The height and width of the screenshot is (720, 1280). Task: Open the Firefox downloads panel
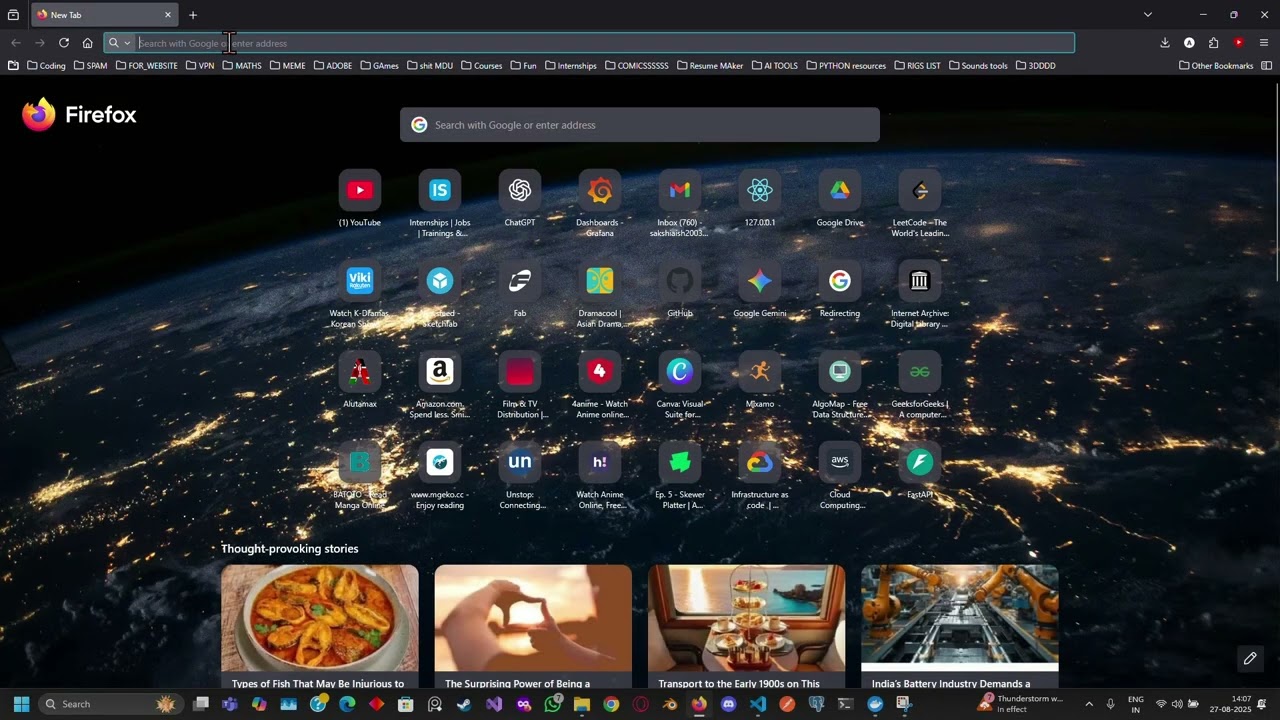coord(1165,43)
